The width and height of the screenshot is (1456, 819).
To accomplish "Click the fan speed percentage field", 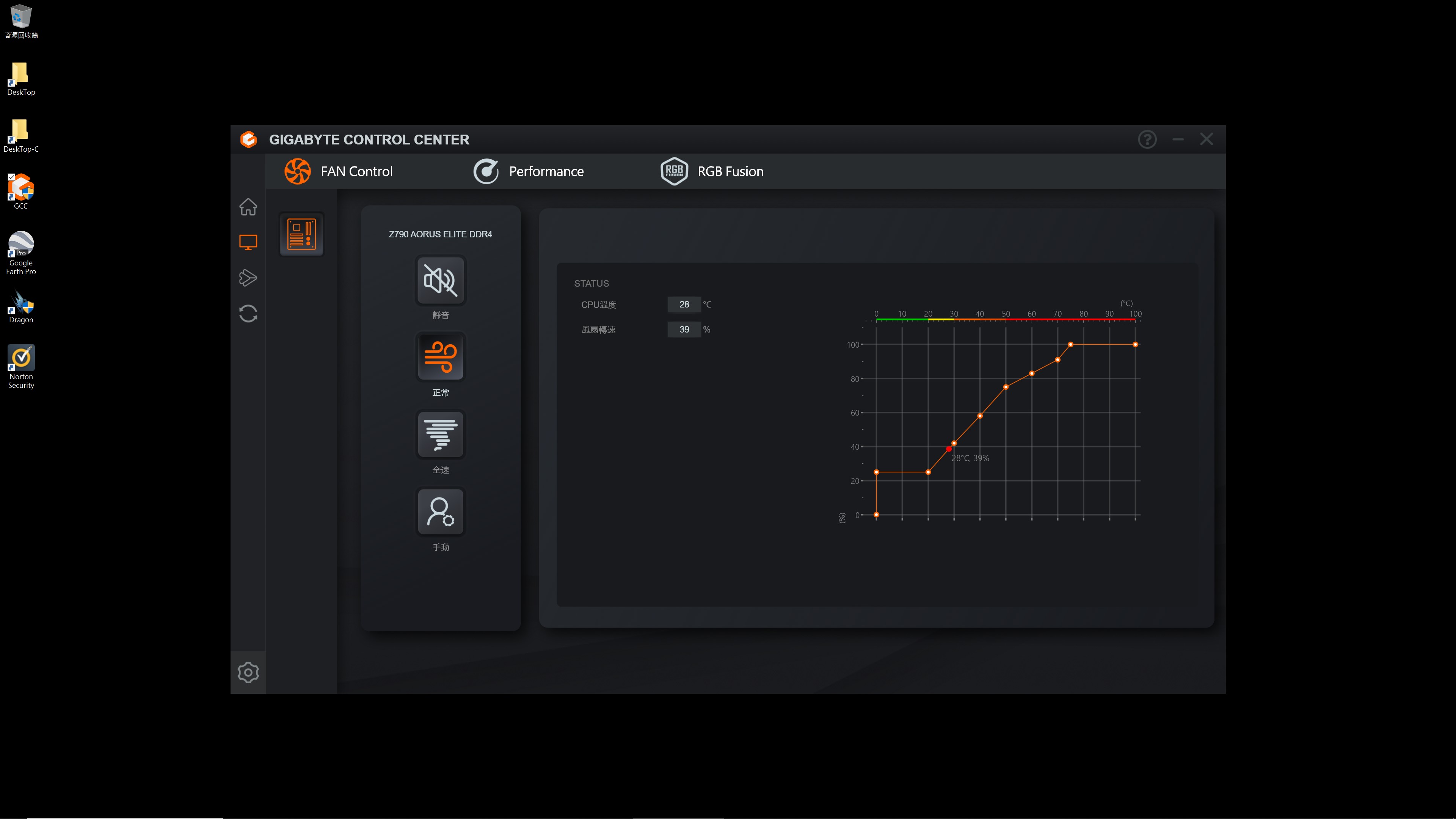I will pyautogui.click(x=684, y=329).
